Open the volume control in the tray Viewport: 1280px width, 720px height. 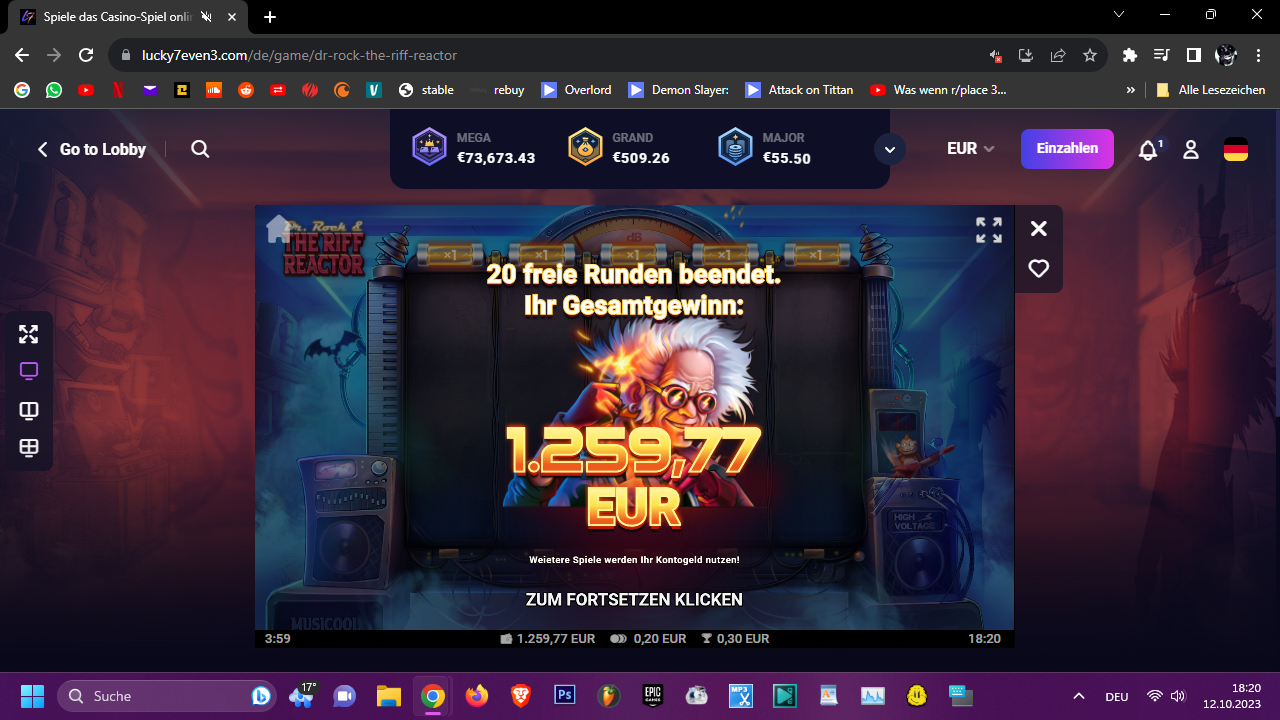[x=1178, y=696]
